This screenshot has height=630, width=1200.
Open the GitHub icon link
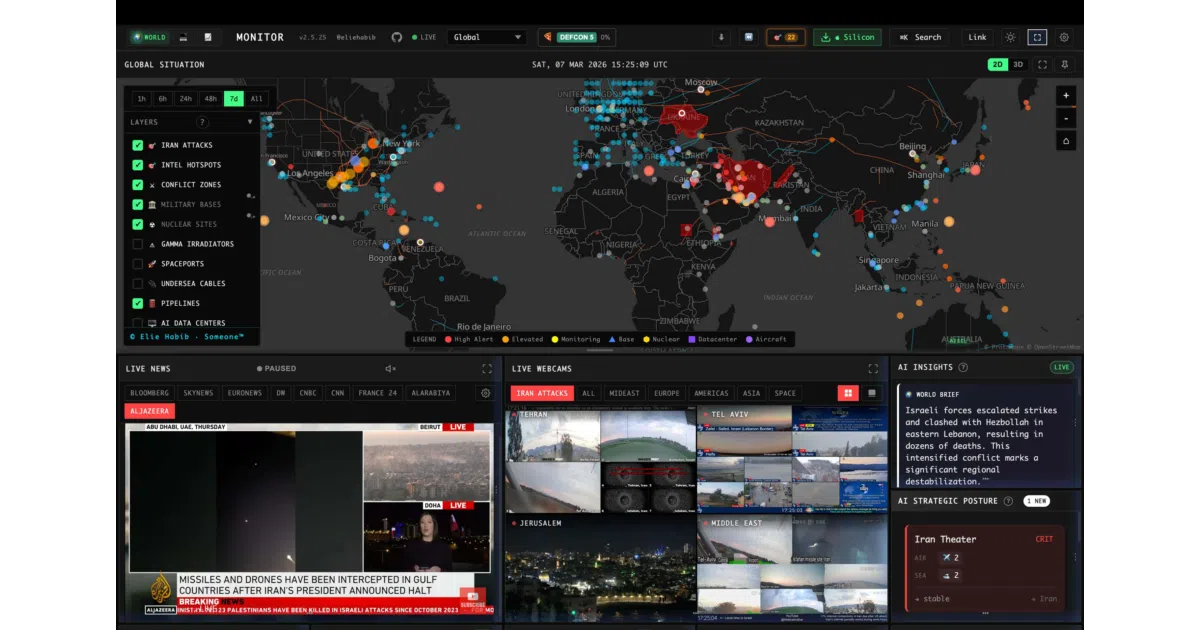[397, 37]
